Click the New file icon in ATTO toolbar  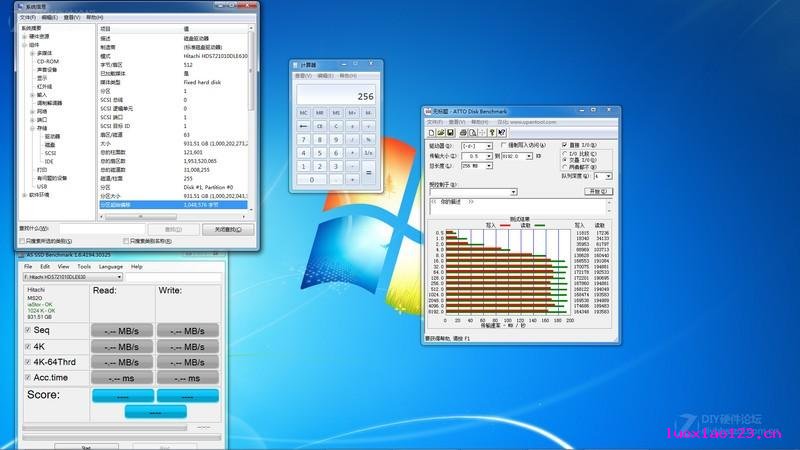(432, 133)
